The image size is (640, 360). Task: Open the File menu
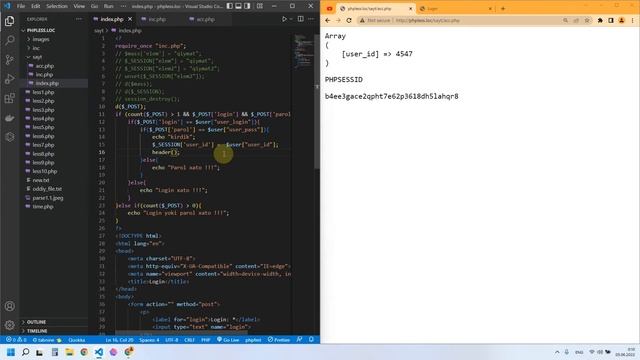[x=21, y=6]
